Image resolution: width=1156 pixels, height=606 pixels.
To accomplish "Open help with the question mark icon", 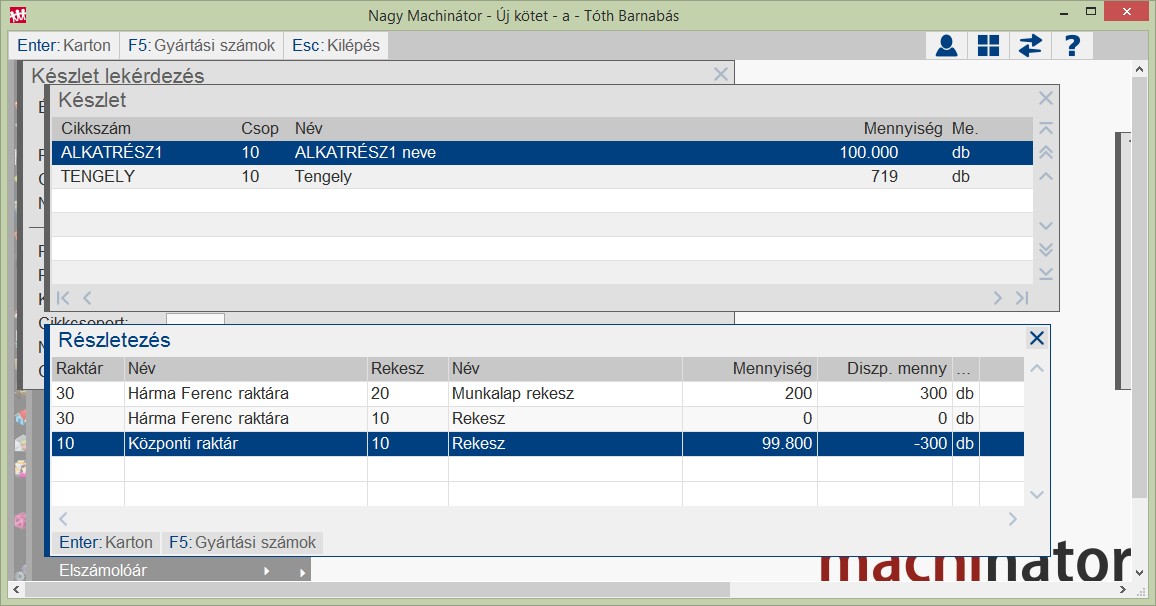I will click(x=1072, y=46).
